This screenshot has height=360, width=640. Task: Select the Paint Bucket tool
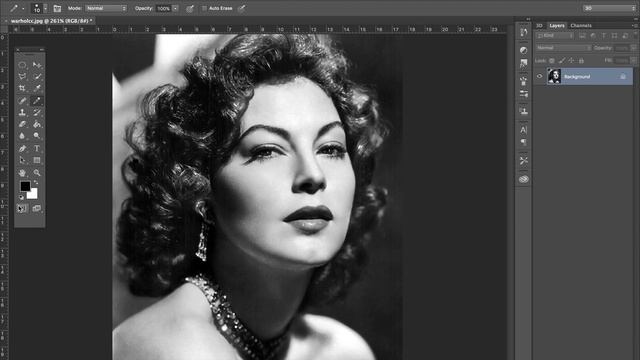[37, 124]
